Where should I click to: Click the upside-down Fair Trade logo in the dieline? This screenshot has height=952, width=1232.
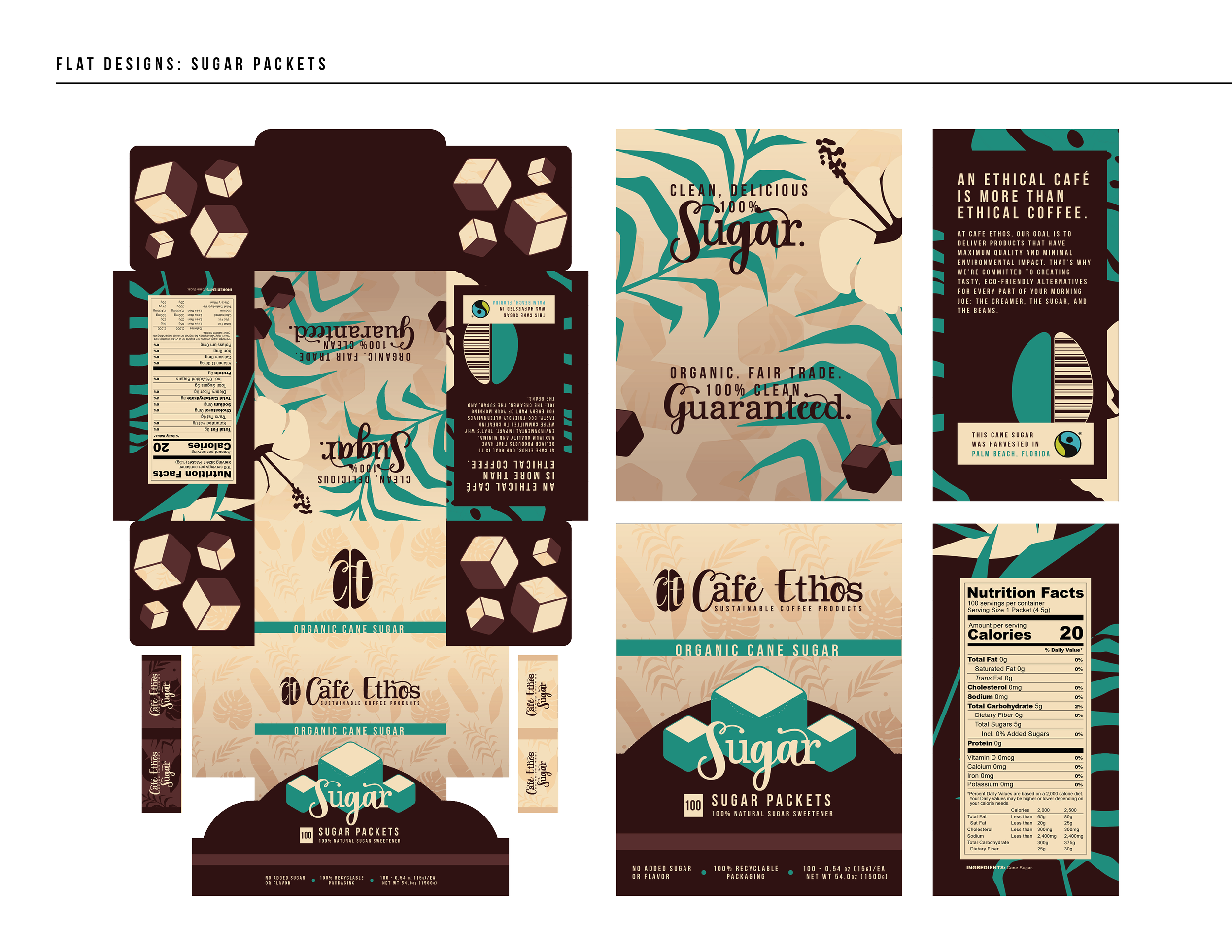tap(480, 308)
